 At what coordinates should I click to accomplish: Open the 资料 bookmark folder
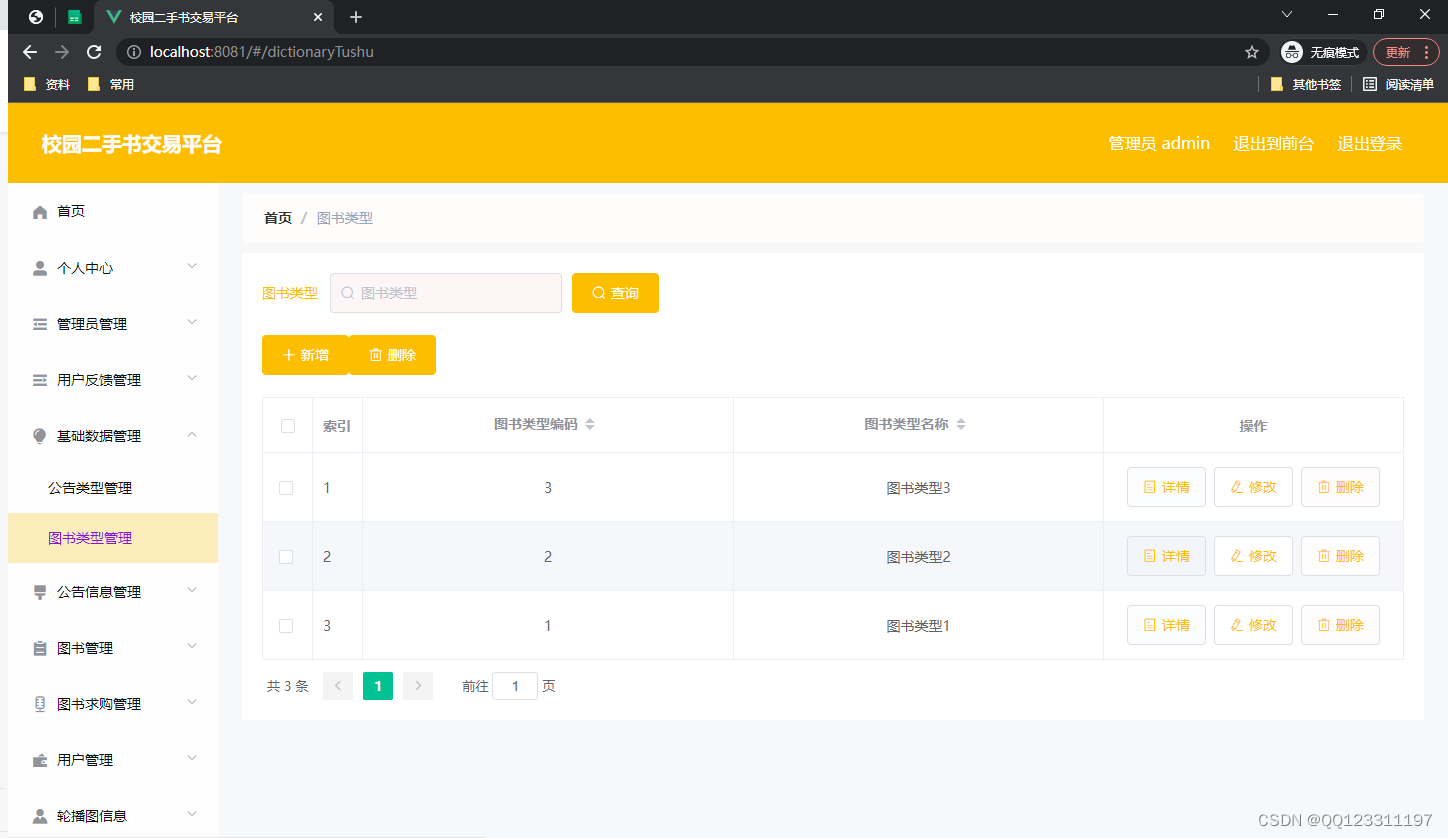click(47, 85)
